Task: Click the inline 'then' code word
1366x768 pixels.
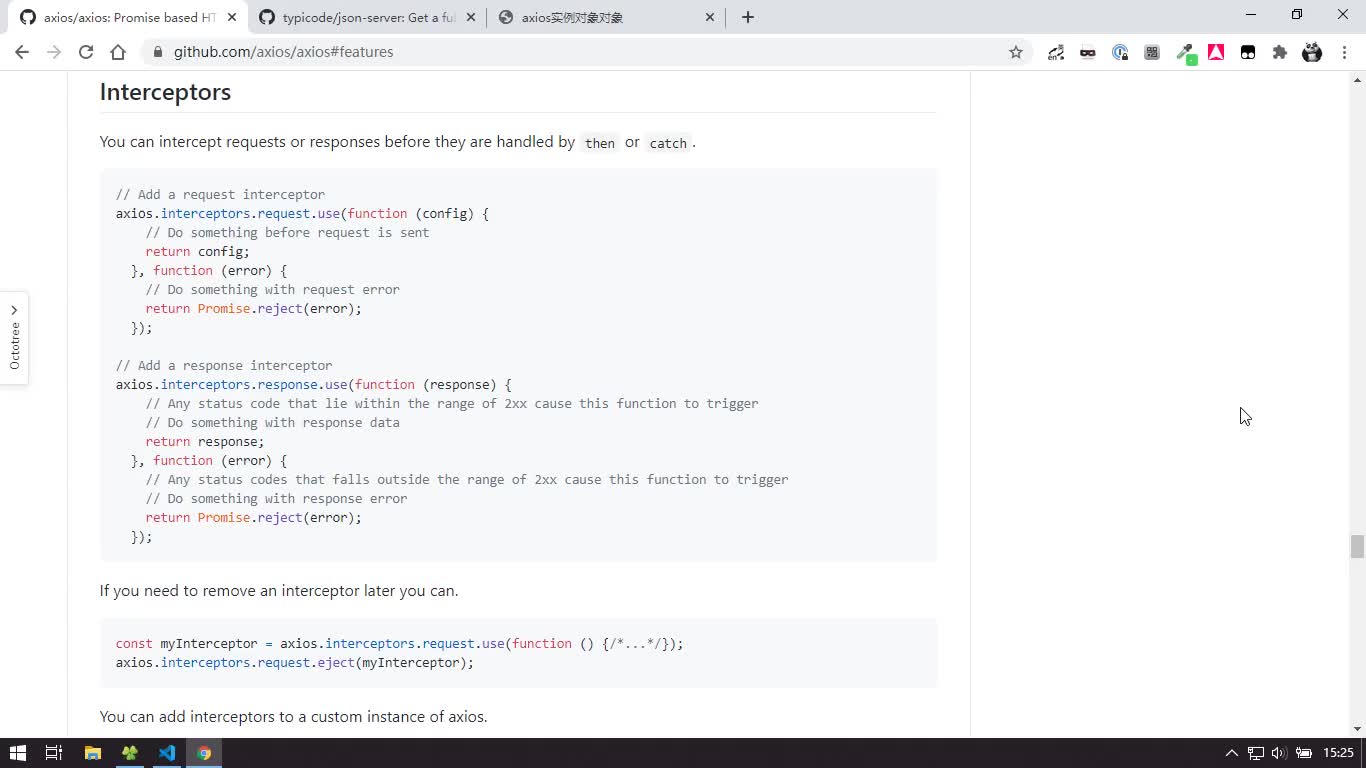Action: [600, 143]
